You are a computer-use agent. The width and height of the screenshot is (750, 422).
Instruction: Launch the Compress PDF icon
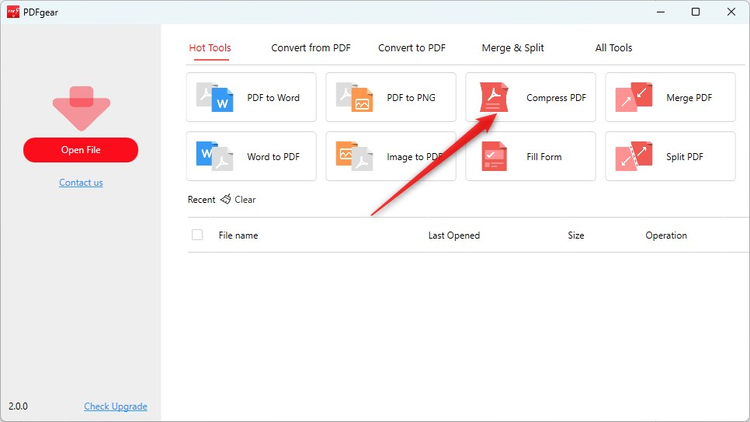pos(494,97)
